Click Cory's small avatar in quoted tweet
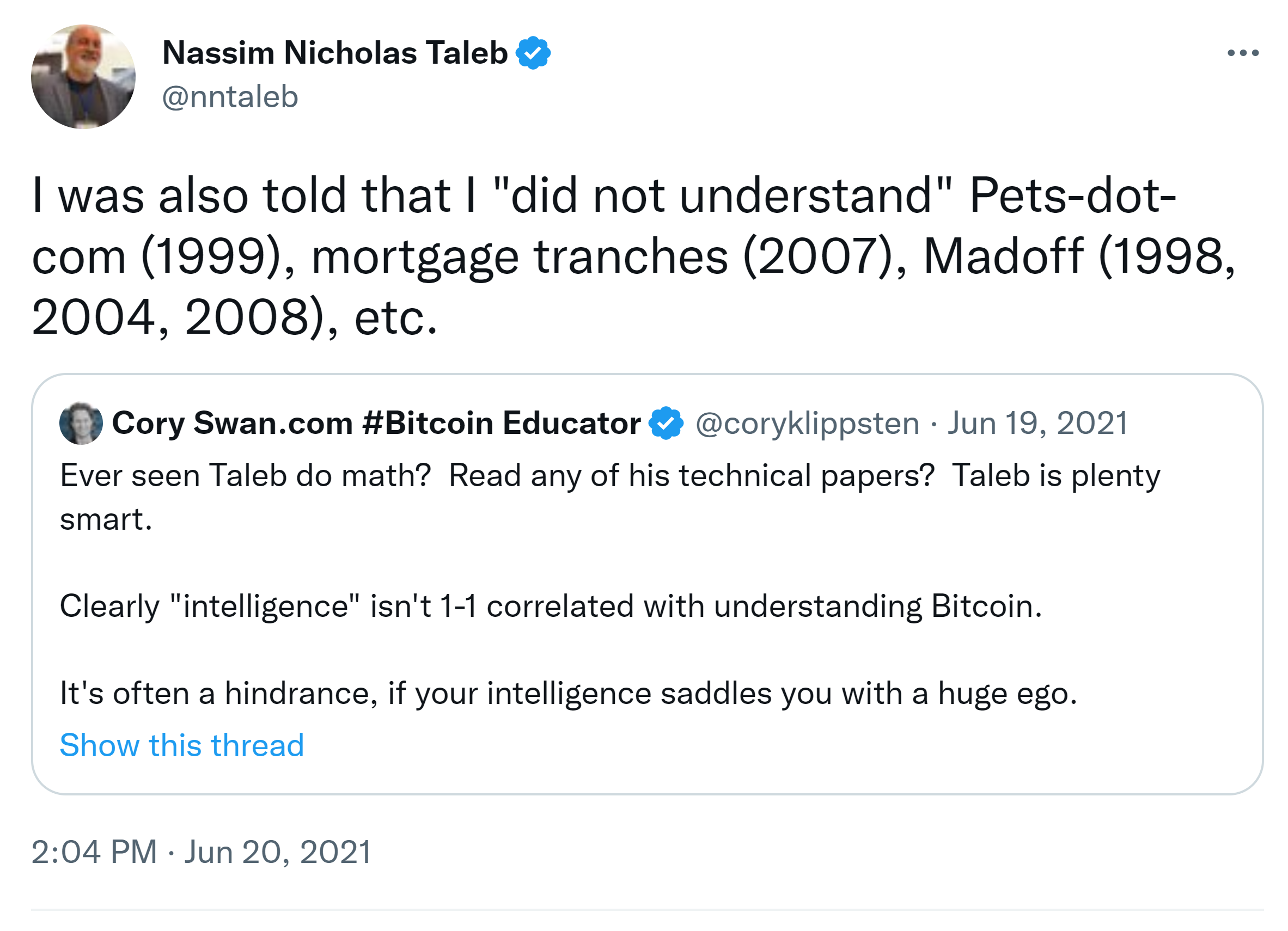The image size is (1288, 931). click(81, 424)
